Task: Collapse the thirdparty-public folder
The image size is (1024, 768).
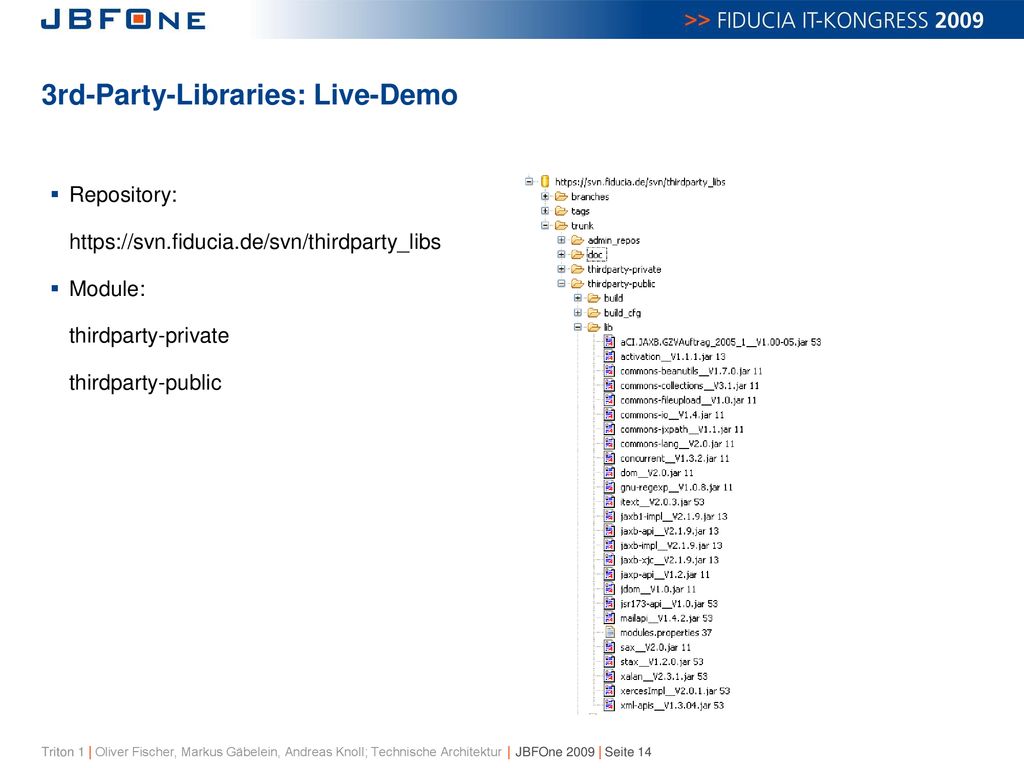Action: (562, 283)
